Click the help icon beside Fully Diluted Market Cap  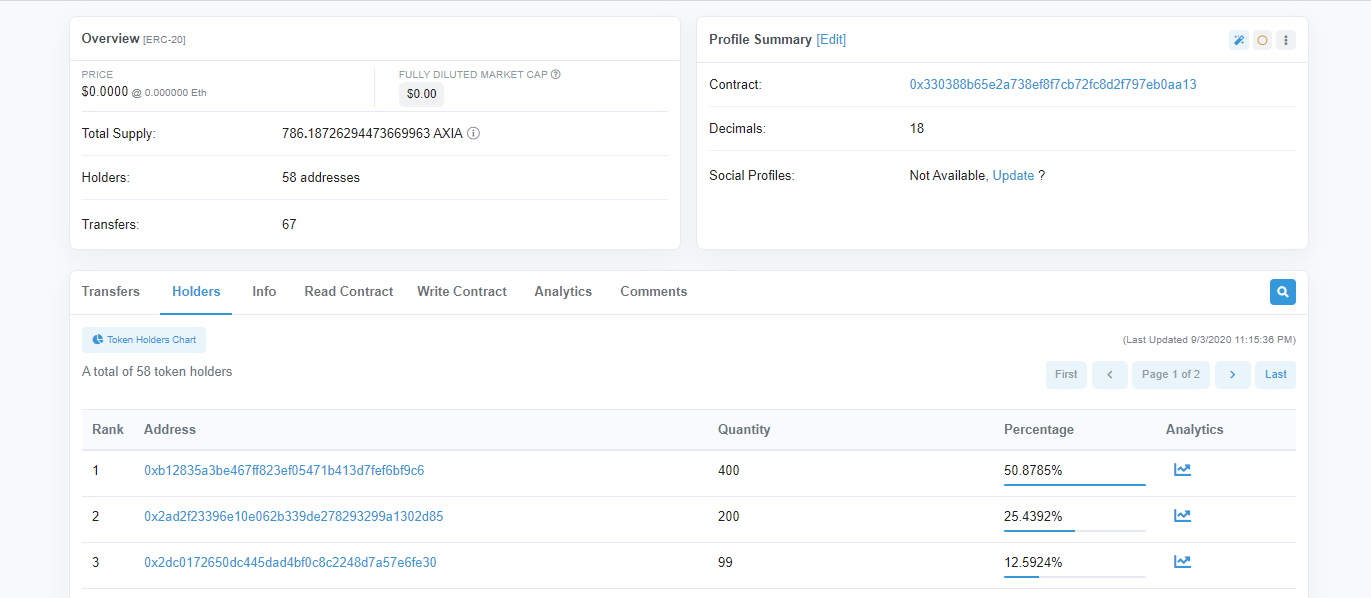[556, 74]
